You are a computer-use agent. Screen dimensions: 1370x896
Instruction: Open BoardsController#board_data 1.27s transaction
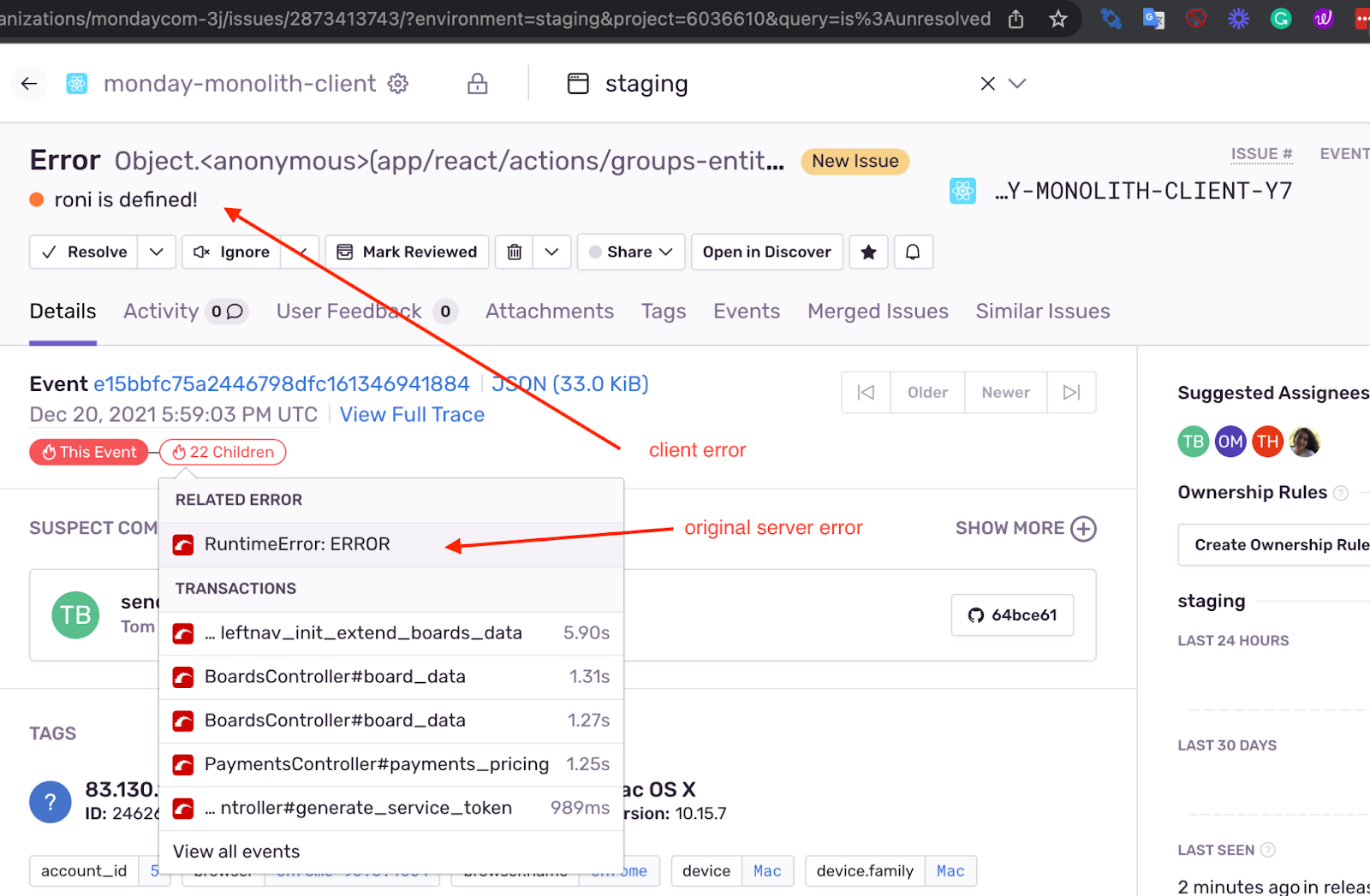(x=391, y=721)
